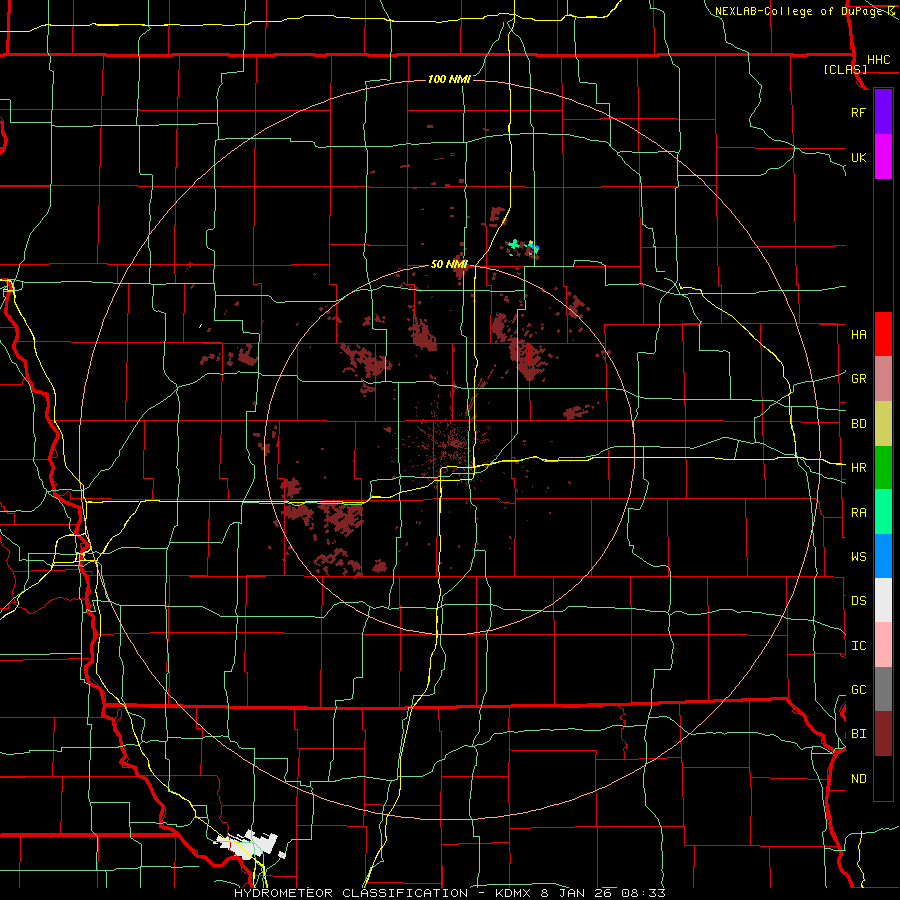
Task: Click the 'ND' legend label
Action: [858, 778]
